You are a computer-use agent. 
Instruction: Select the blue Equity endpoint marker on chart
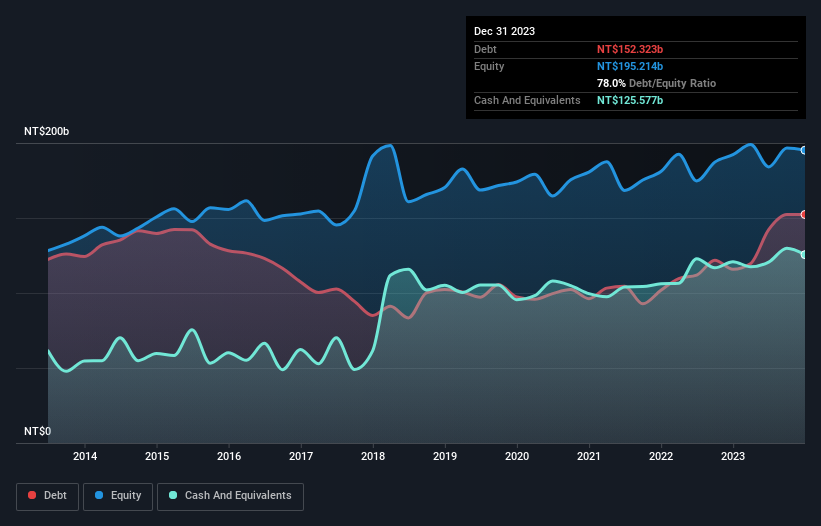[x=804, y=150]
